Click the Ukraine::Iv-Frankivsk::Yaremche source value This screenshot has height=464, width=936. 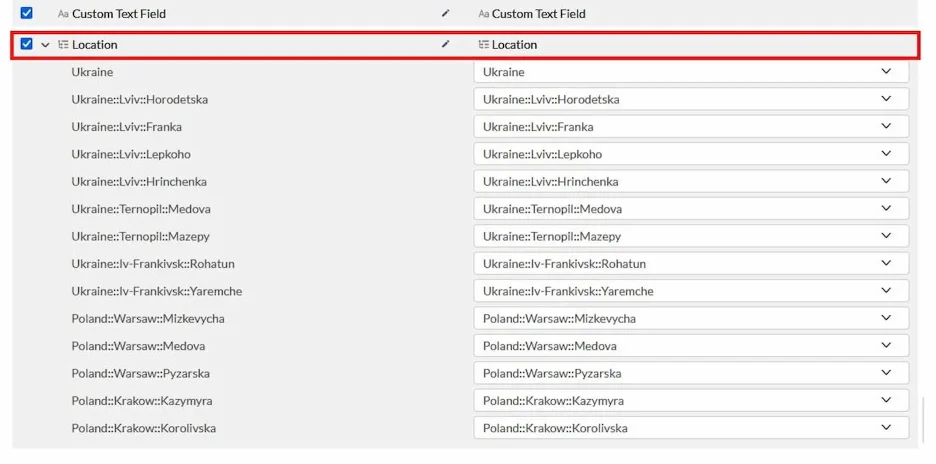(156, 291)
